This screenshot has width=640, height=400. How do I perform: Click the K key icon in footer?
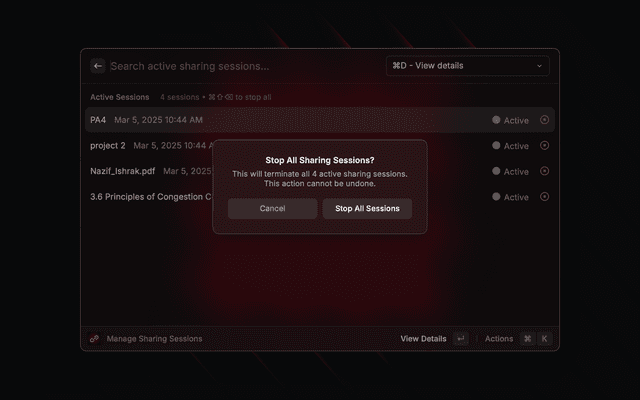point(544,338)
